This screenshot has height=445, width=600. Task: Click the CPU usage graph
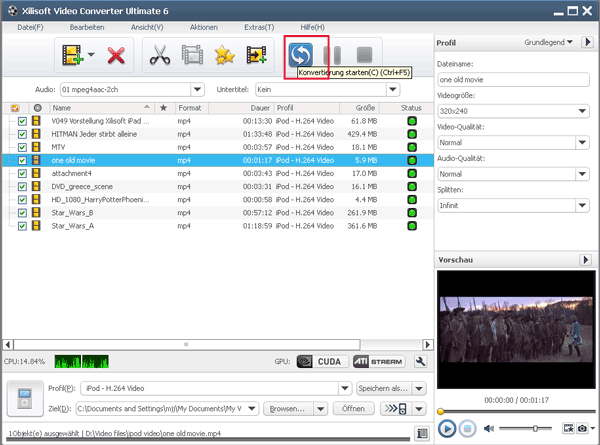[x=82, y=362]
